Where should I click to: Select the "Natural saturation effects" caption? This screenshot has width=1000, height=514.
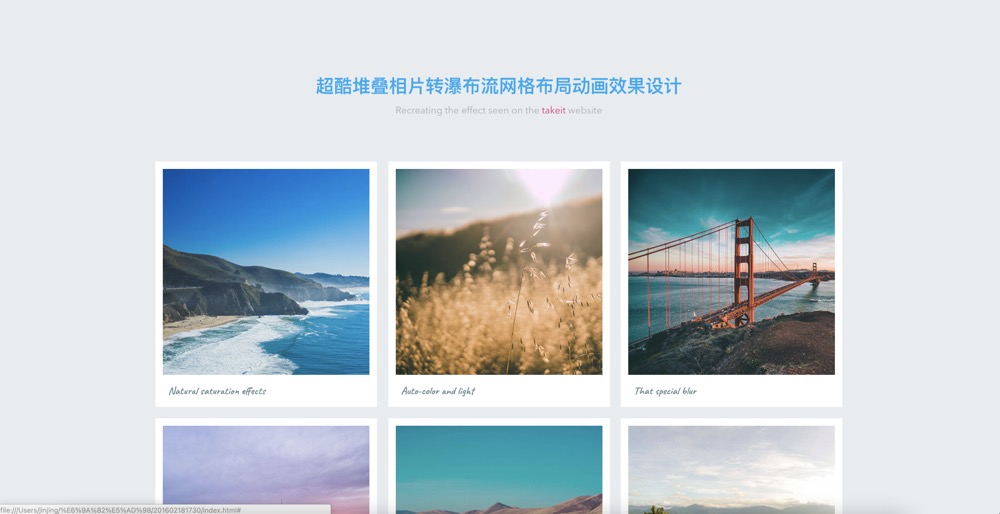(x=217, y=391)
